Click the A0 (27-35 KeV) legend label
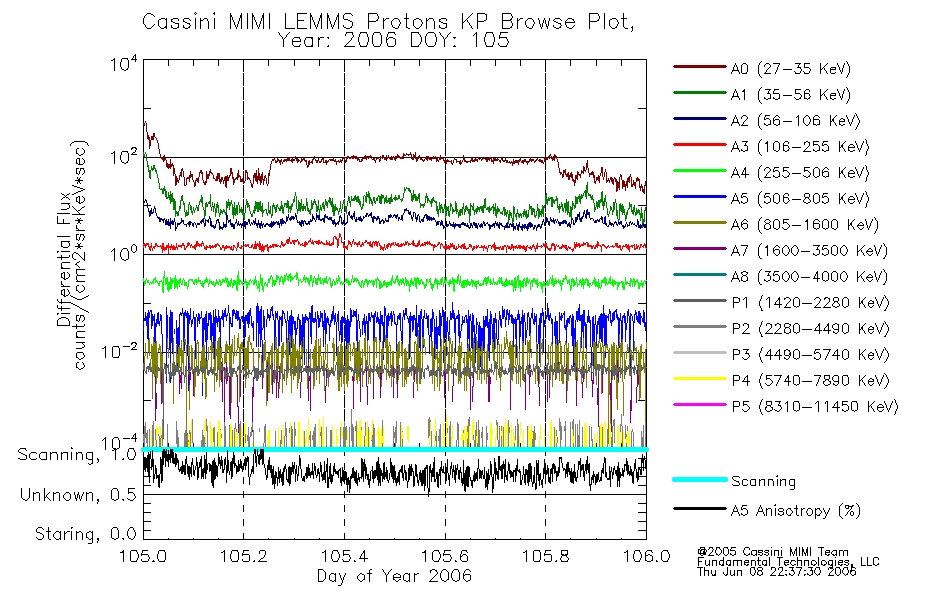The height and width of the screenshot is (600, 950). point(791,69)
